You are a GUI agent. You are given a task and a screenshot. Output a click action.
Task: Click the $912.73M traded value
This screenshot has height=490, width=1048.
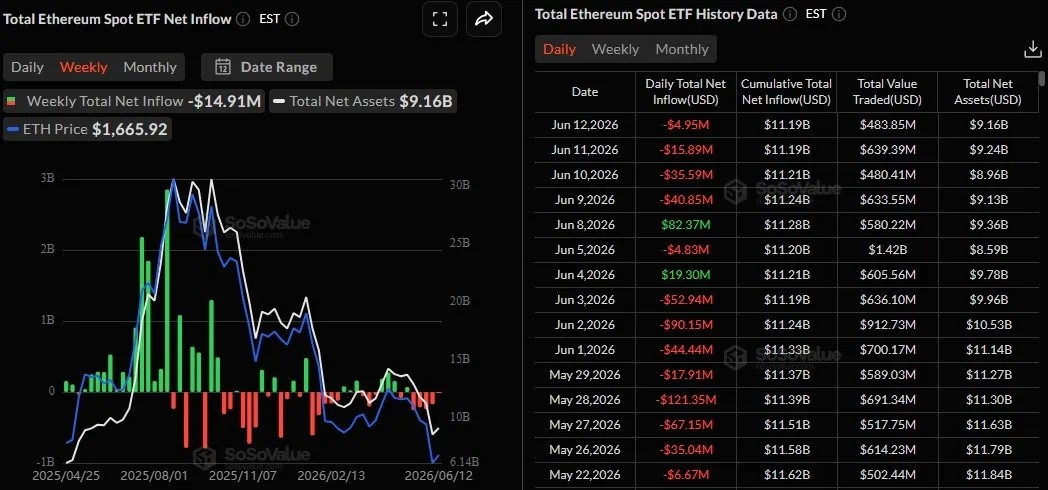[x=887, y=325]
